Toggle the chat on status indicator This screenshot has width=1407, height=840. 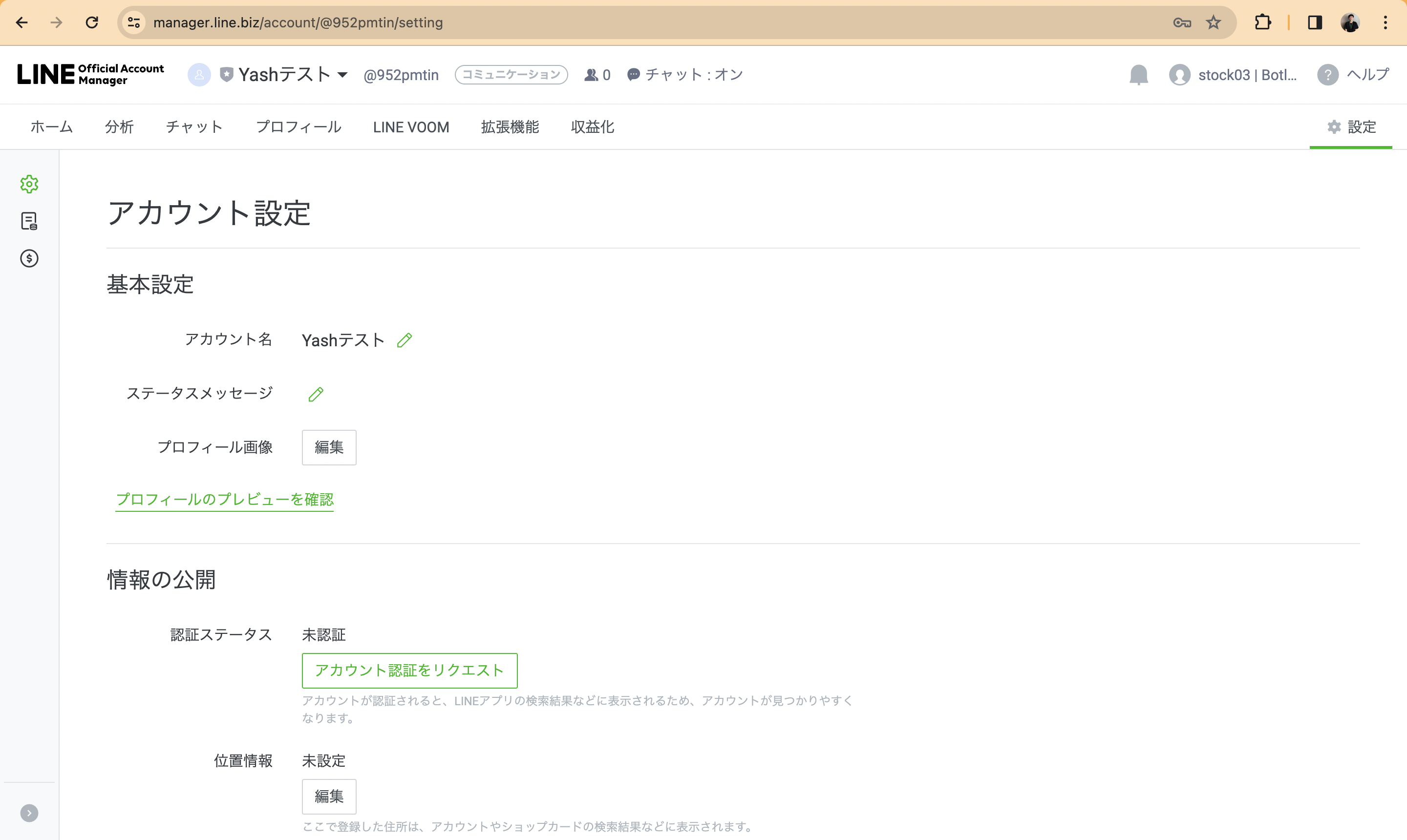coord(685,75)
